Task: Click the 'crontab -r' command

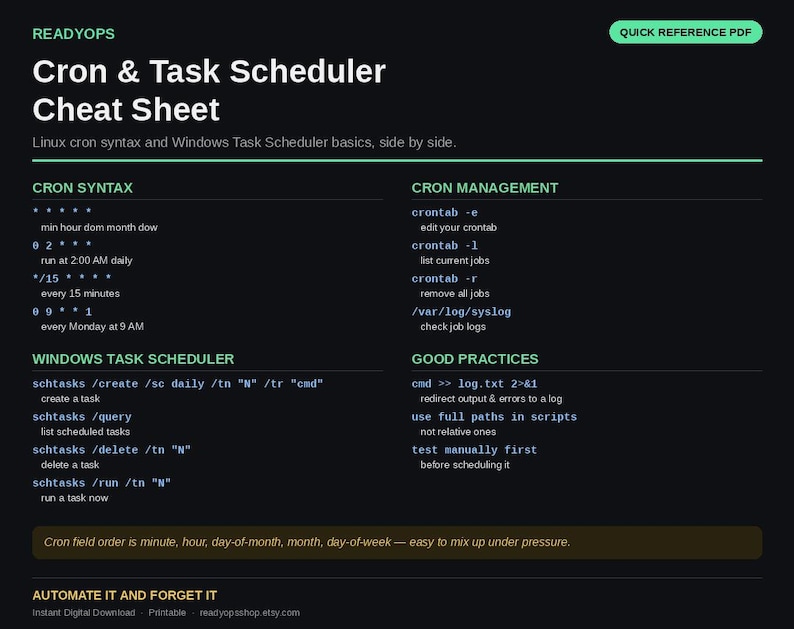Action: click(445, 279)
